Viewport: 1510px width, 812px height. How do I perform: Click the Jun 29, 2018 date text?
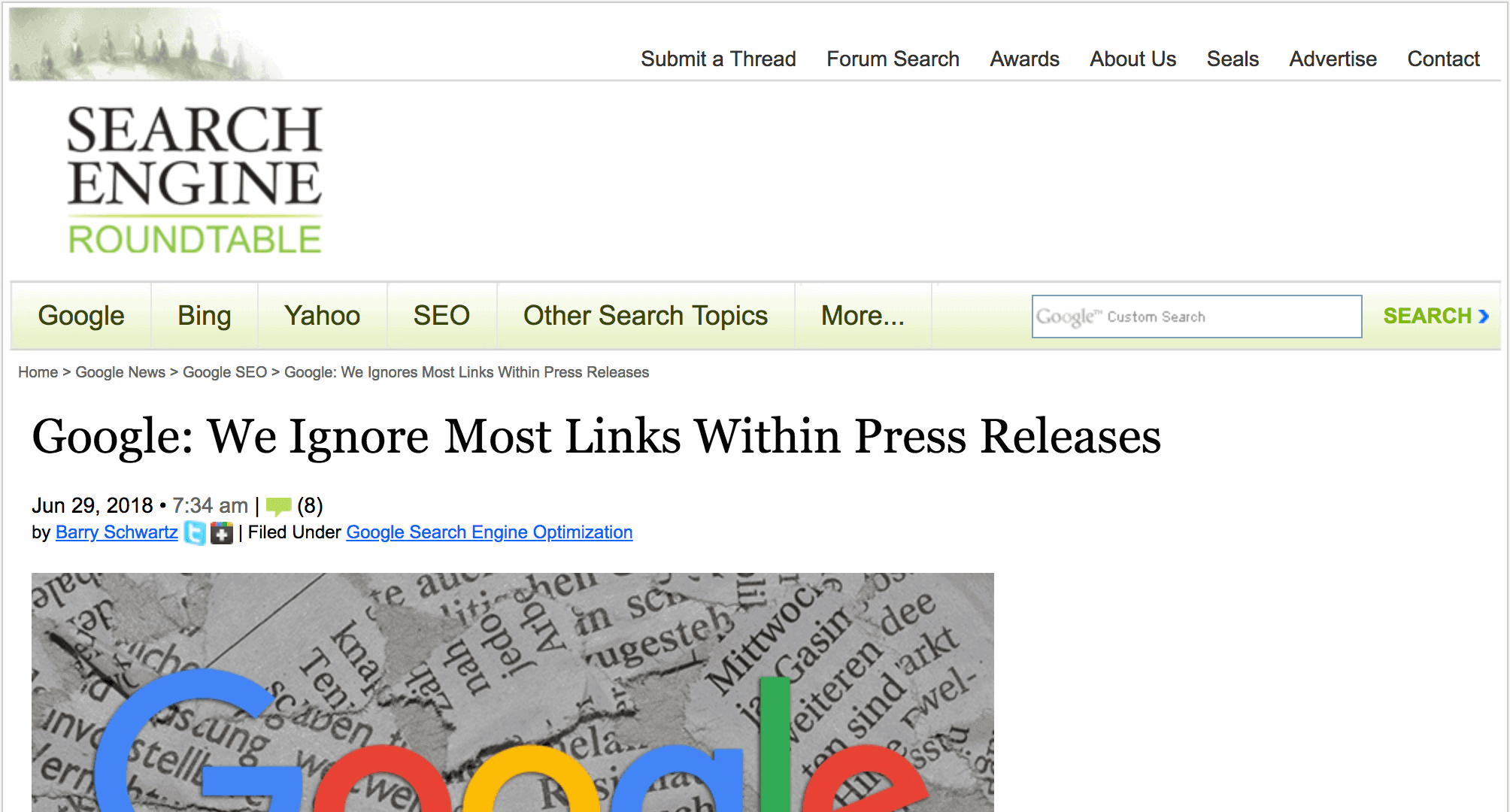coord(92,506)
